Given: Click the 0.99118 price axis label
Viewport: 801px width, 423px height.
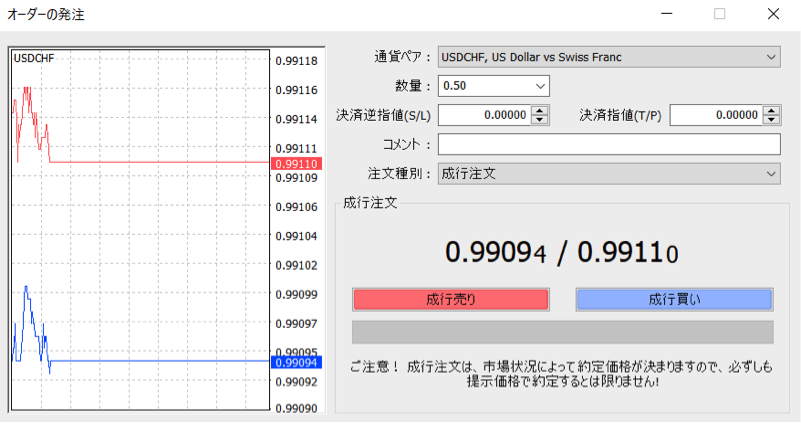Looking at the screenshot, I should 296,61.
